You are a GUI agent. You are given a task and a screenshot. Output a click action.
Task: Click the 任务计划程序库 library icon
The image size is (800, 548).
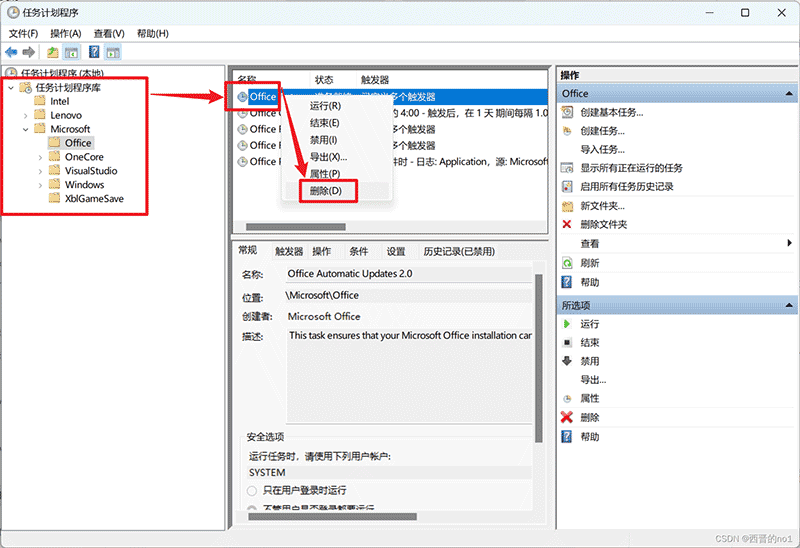pos(26,88)
